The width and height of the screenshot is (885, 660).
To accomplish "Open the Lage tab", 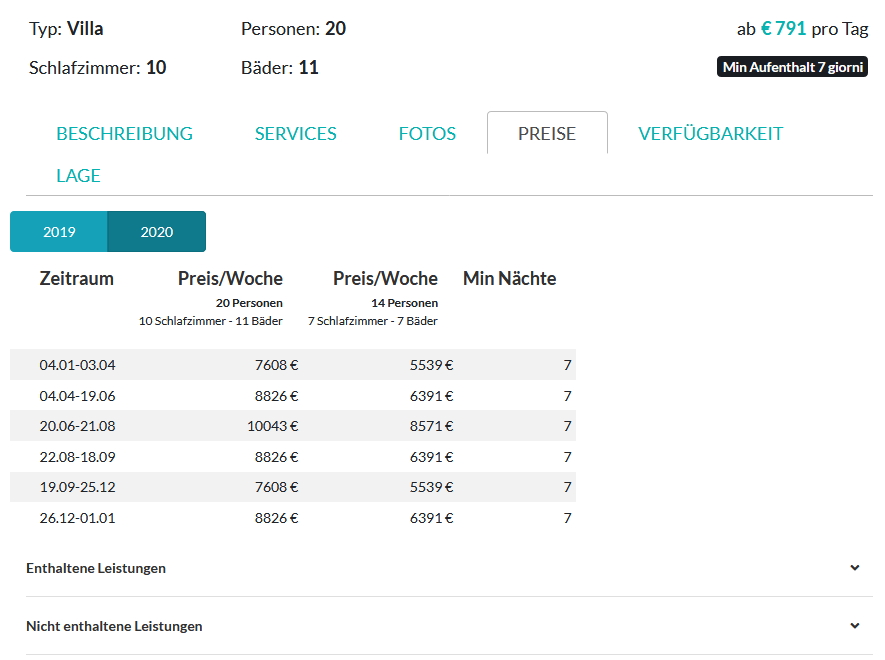I will [x=78, y=176].
